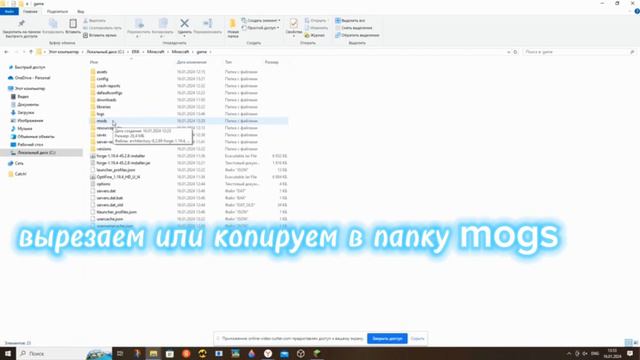This screenshot has height=360, width=640.
Task: Open the Windows Start button
Action: point(8,353)
